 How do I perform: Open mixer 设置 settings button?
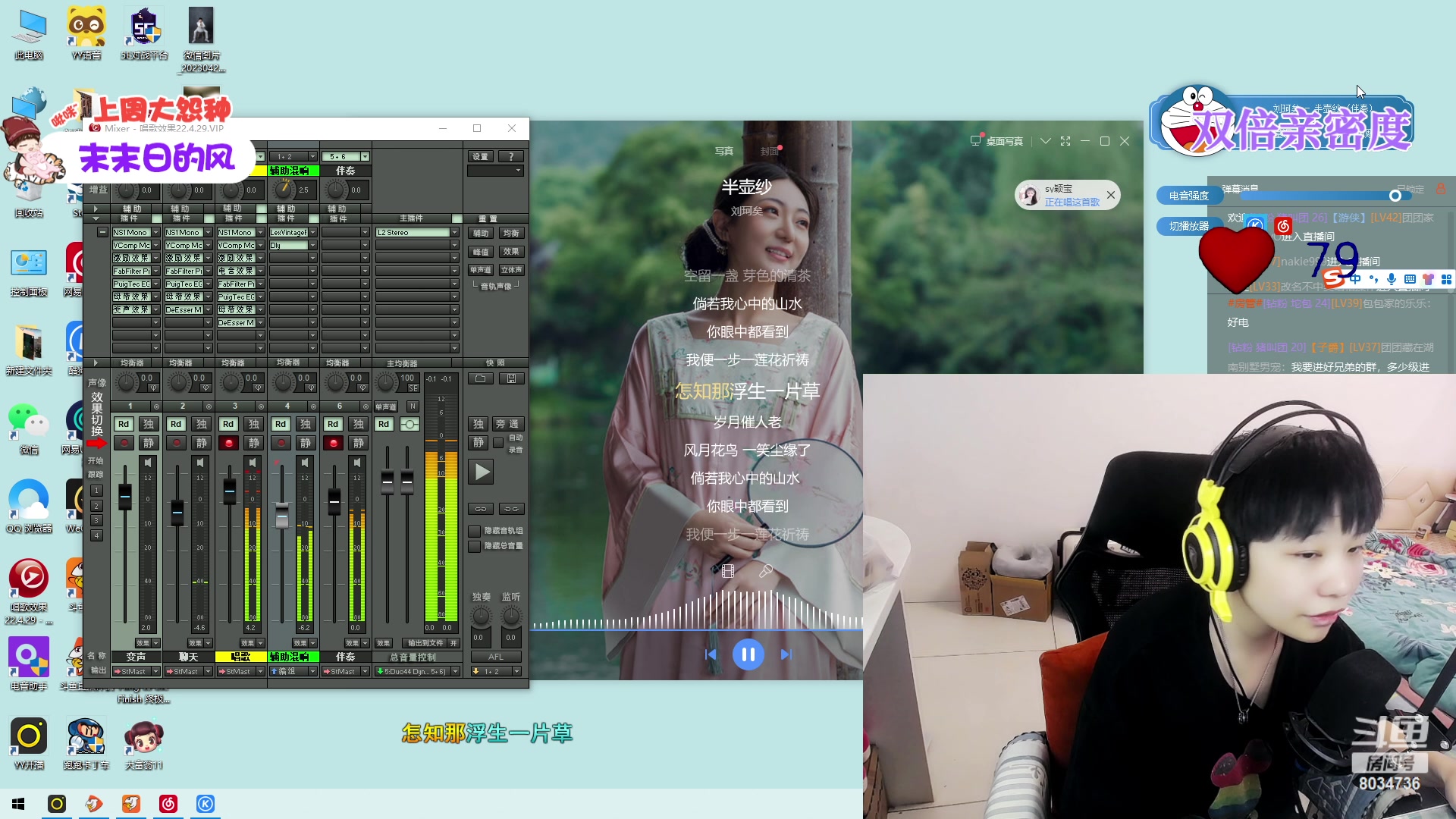[x=481, y=156]
